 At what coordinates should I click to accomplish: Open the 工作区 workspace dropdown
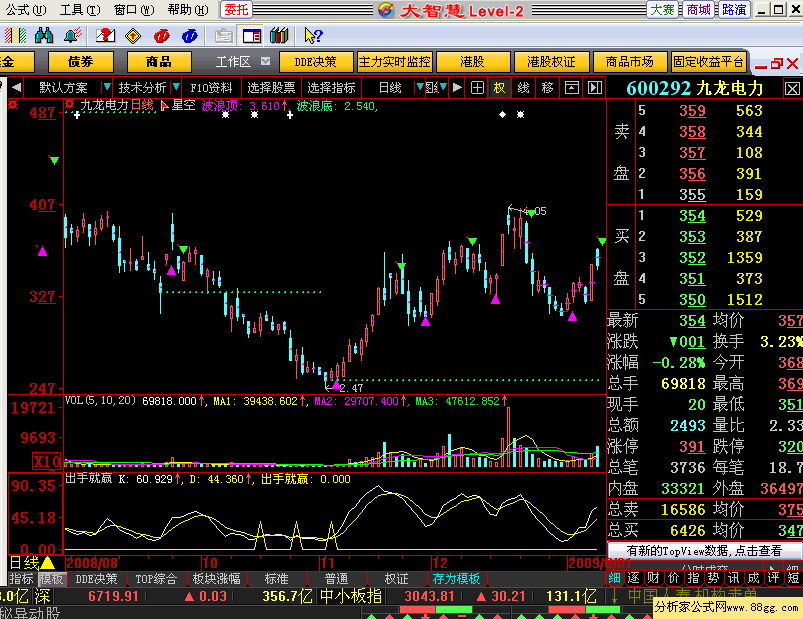tap(265, 61)
